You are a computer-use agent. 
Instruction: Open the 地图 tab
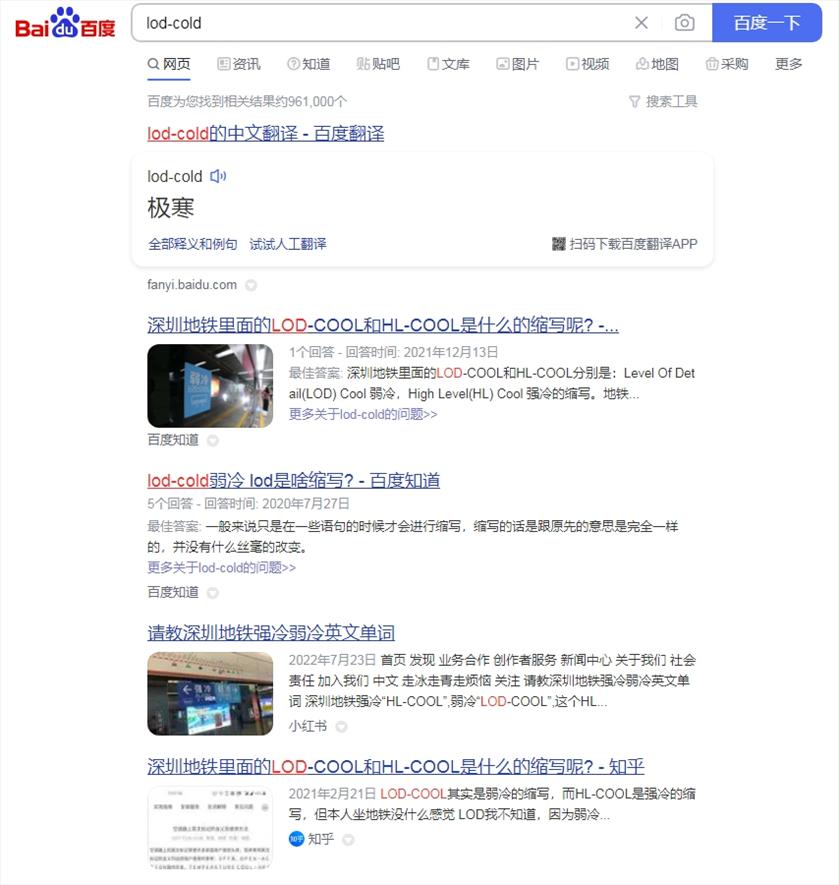click(x=657, y=64)
